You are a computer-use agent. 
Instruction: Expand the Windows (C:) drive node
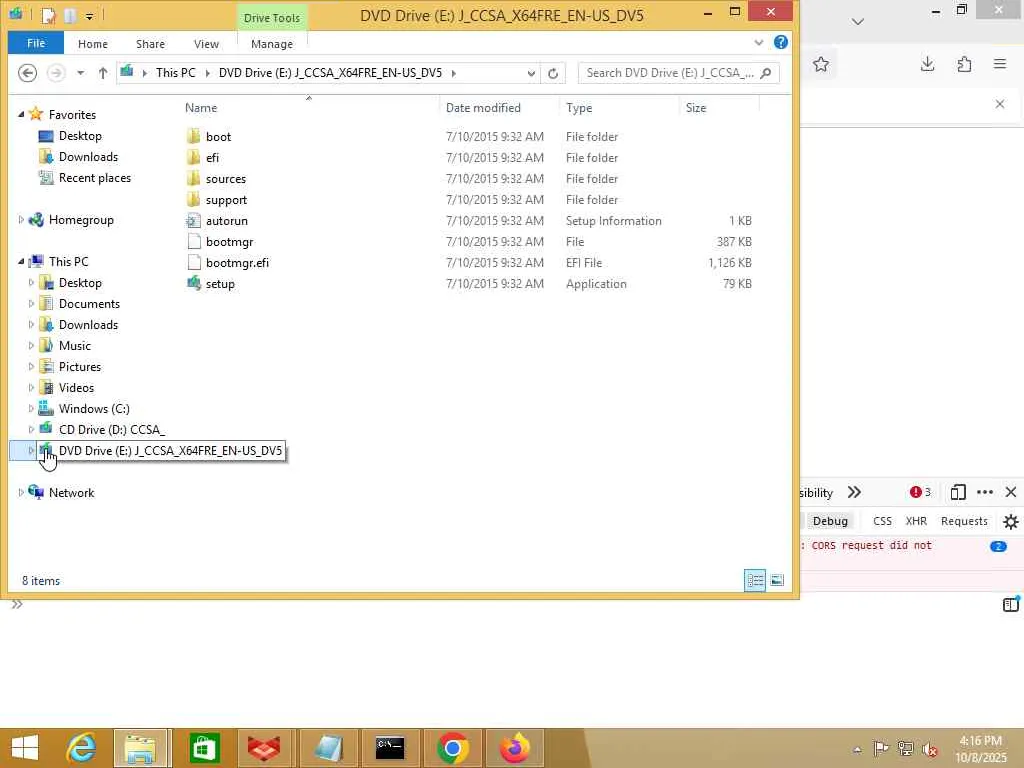point(31,409)
